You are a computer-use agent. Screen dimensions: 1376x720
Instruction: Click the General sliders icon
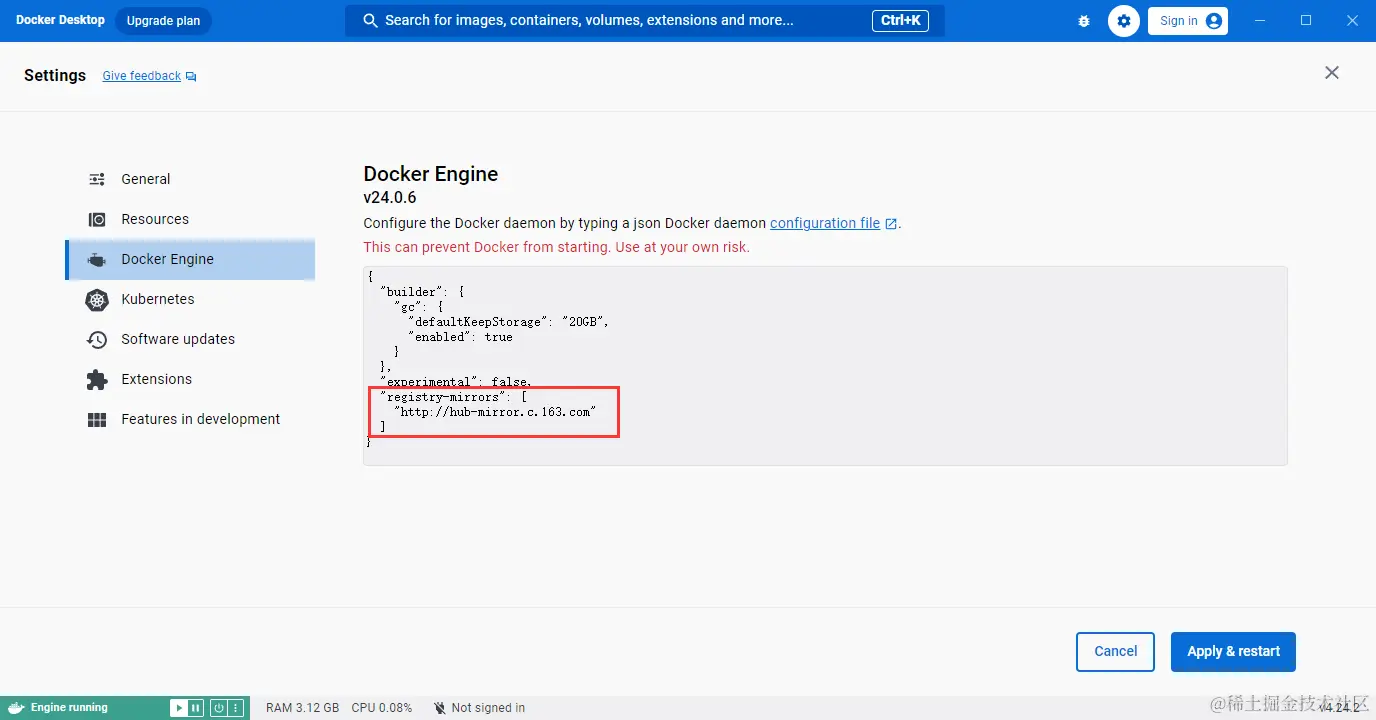pos(97,179)
